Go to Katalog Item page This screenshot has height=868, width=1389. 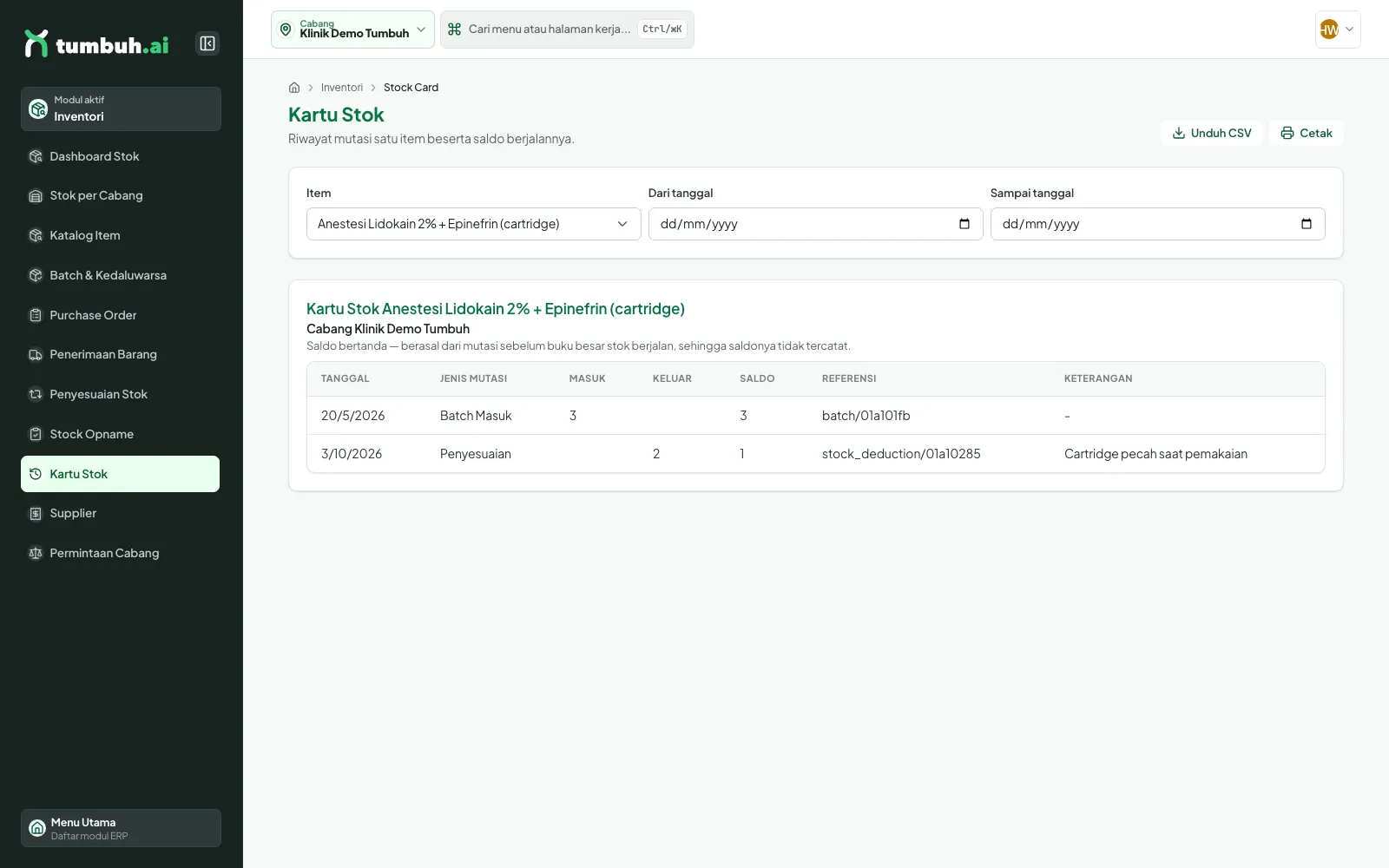(121, 235)
